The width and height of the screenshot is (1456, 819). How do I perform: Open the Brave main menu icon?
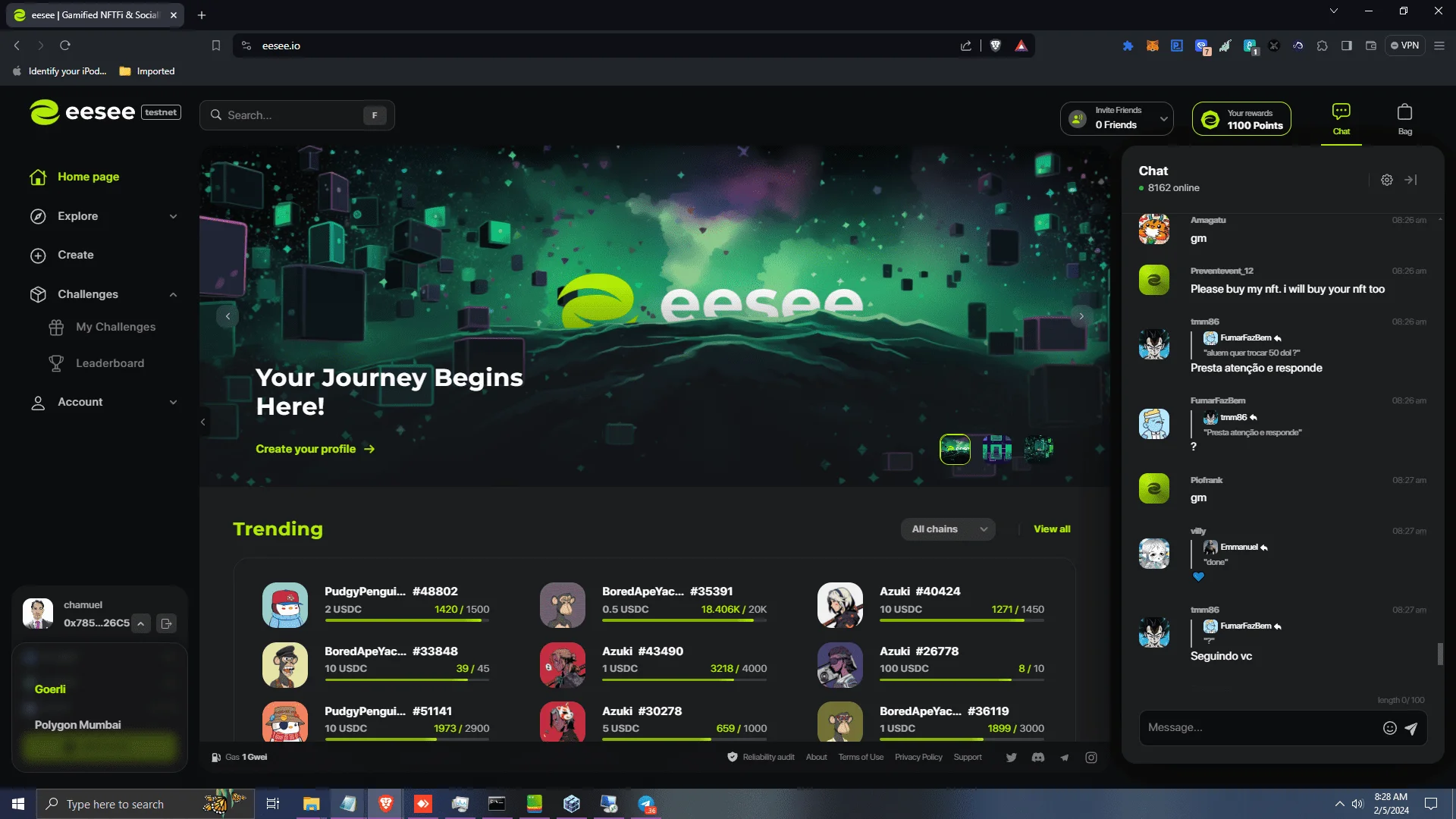[1439, 45]
